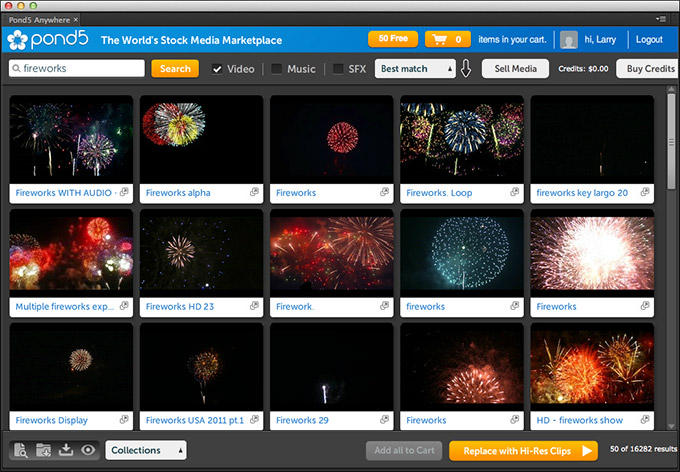Click the sort direction down arrow
The height and width of the screenshot is (472, 680).
pos(466,69)
